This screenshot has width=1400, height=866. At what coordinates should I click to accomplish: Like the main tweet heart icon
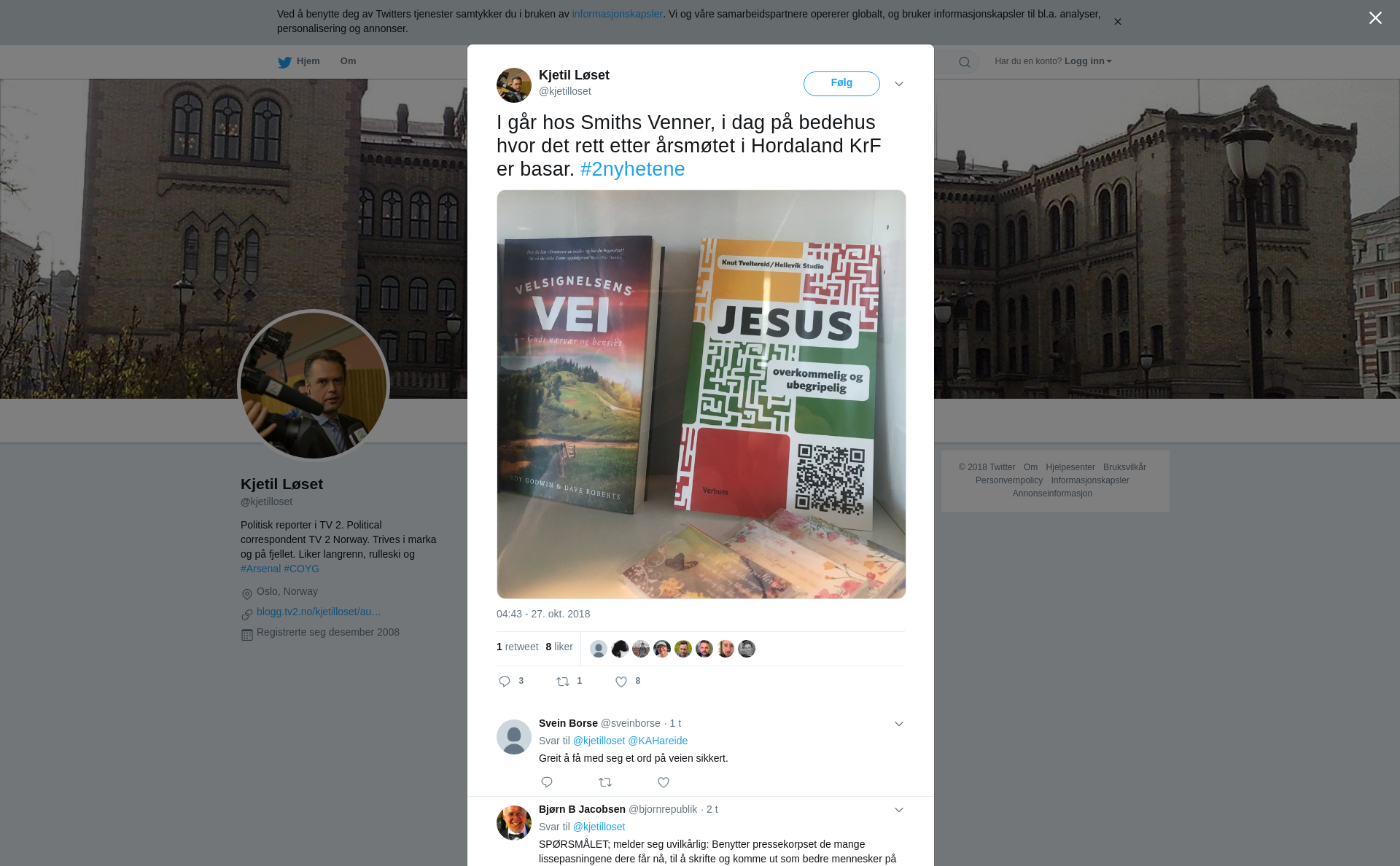pyautogui.click(x=621, y=682)
